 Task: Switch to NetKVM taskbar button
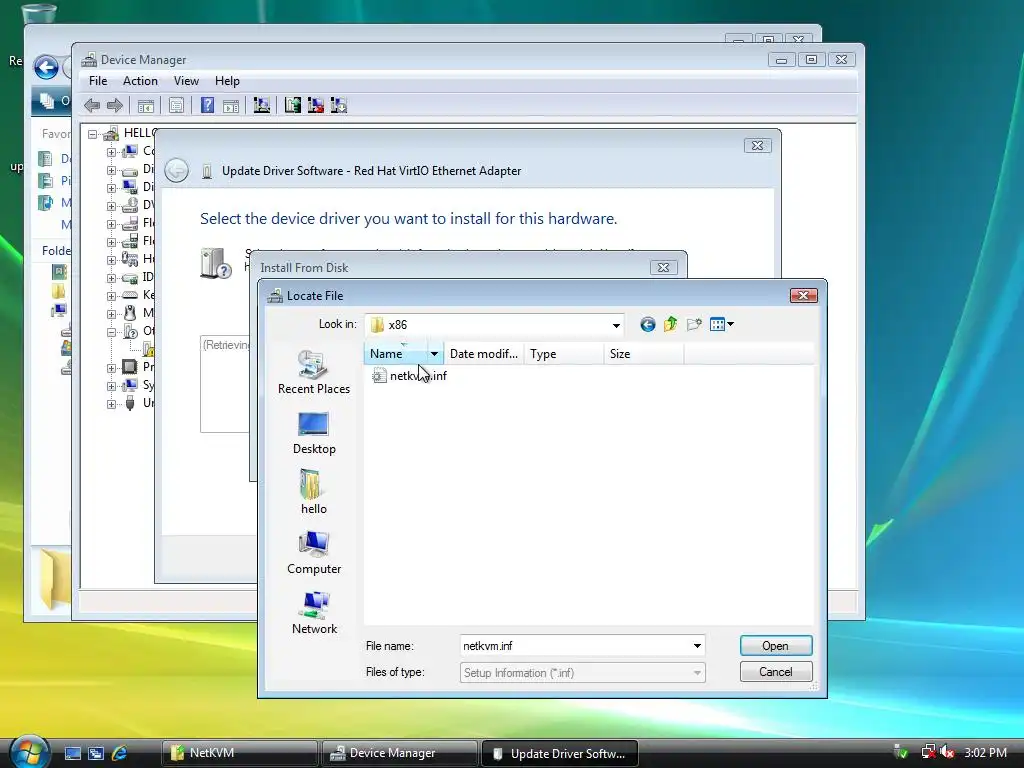(x=240, y=753)
